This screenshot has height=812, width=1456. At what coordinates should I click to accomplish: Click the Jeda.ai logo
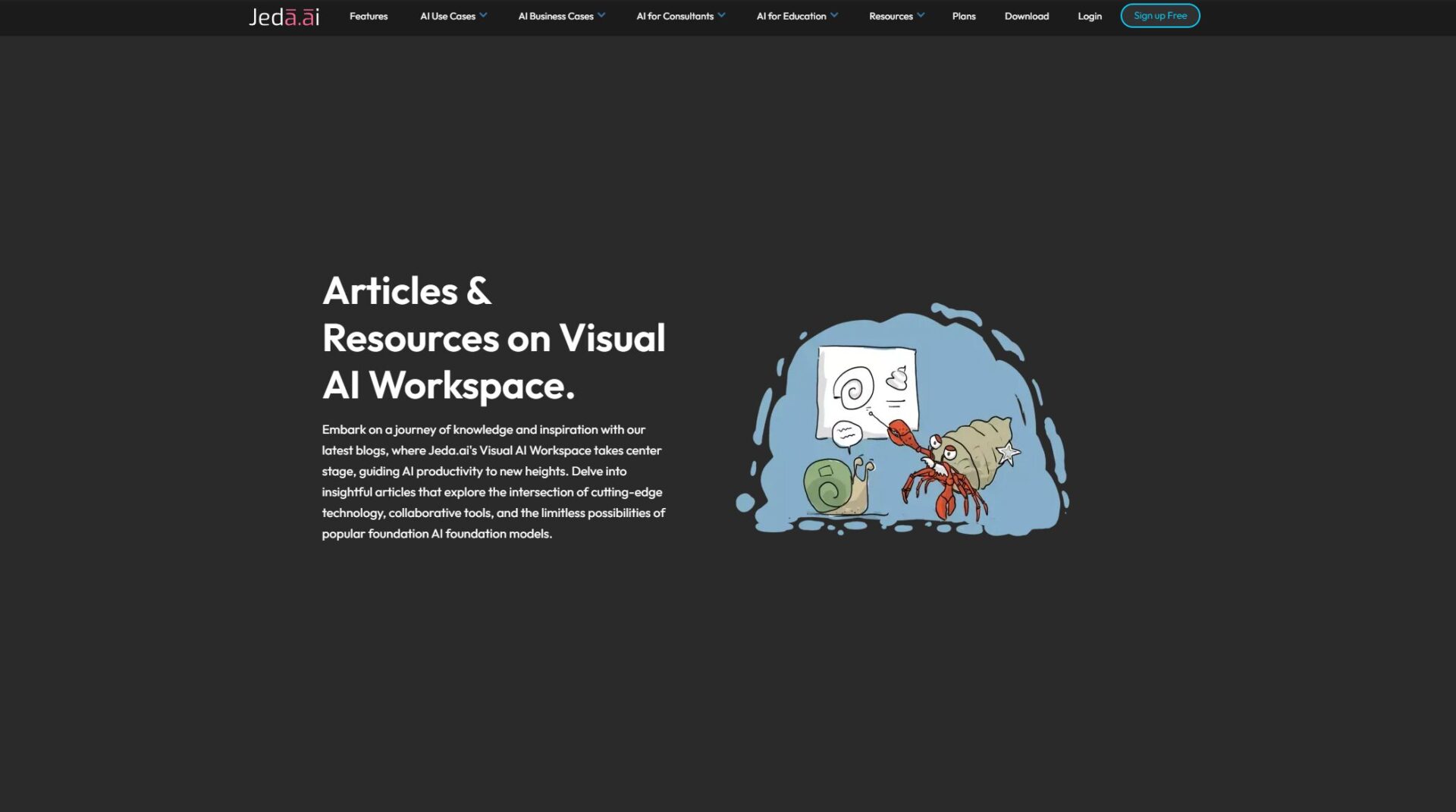coord(284,17)
